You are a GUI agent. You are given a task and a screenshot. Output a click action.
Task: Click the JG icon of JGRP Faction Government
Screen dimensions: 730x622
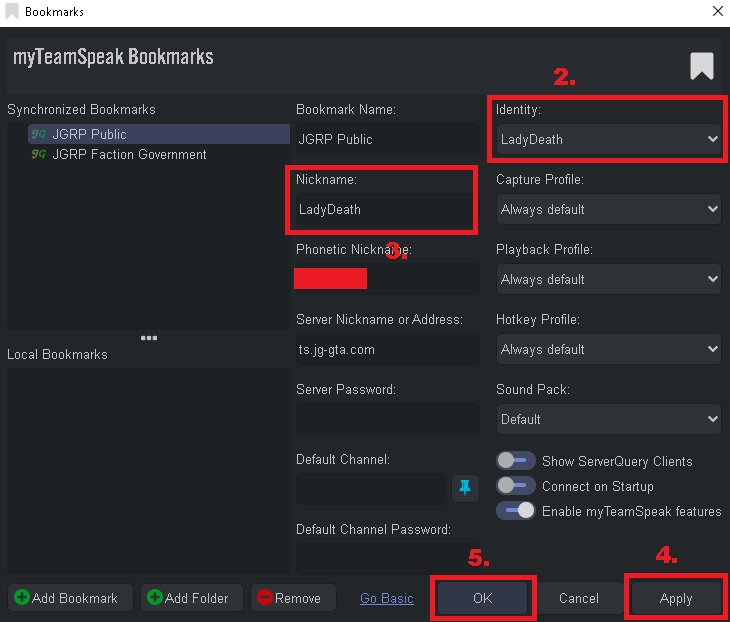tap(38, 154)
